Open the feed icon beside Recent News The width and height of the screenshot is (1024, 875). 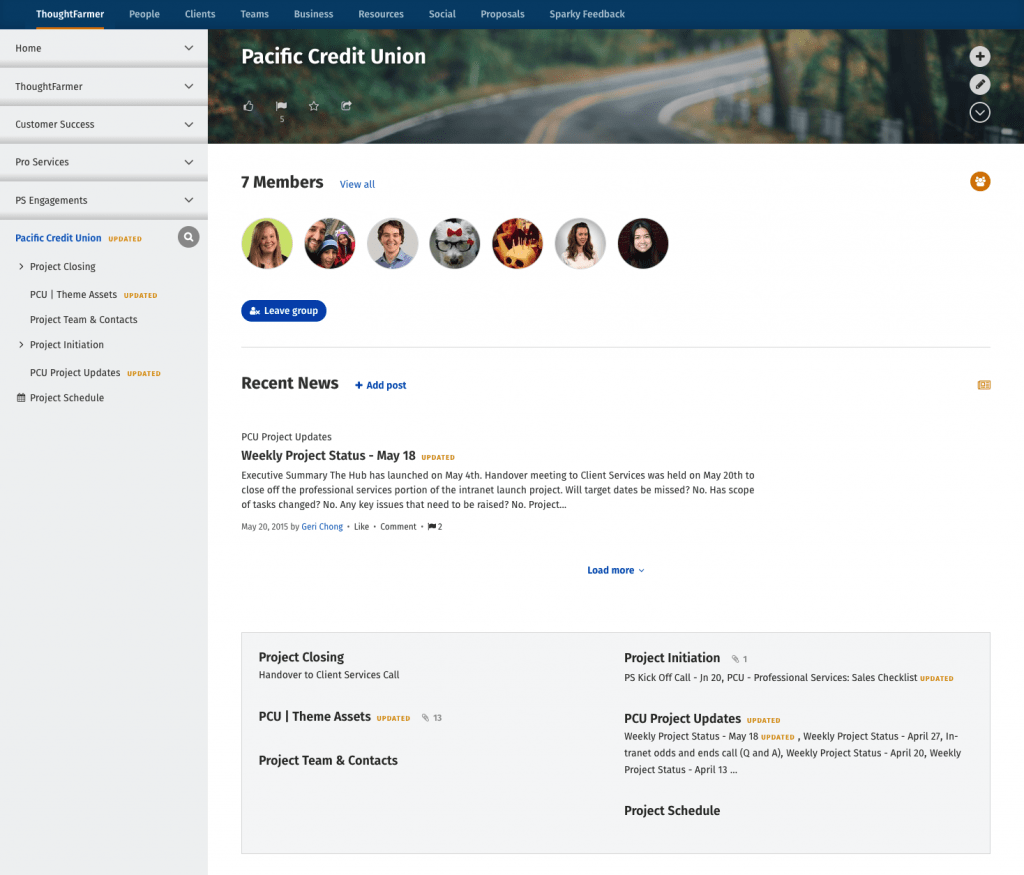pos(983,384)
